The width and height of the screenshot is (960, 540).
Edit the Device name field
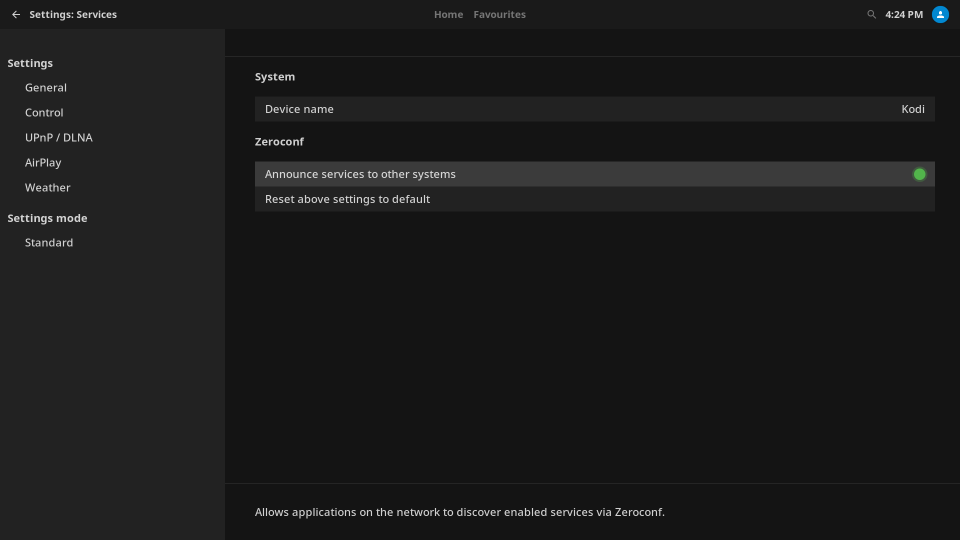click(x=594, y=109)
